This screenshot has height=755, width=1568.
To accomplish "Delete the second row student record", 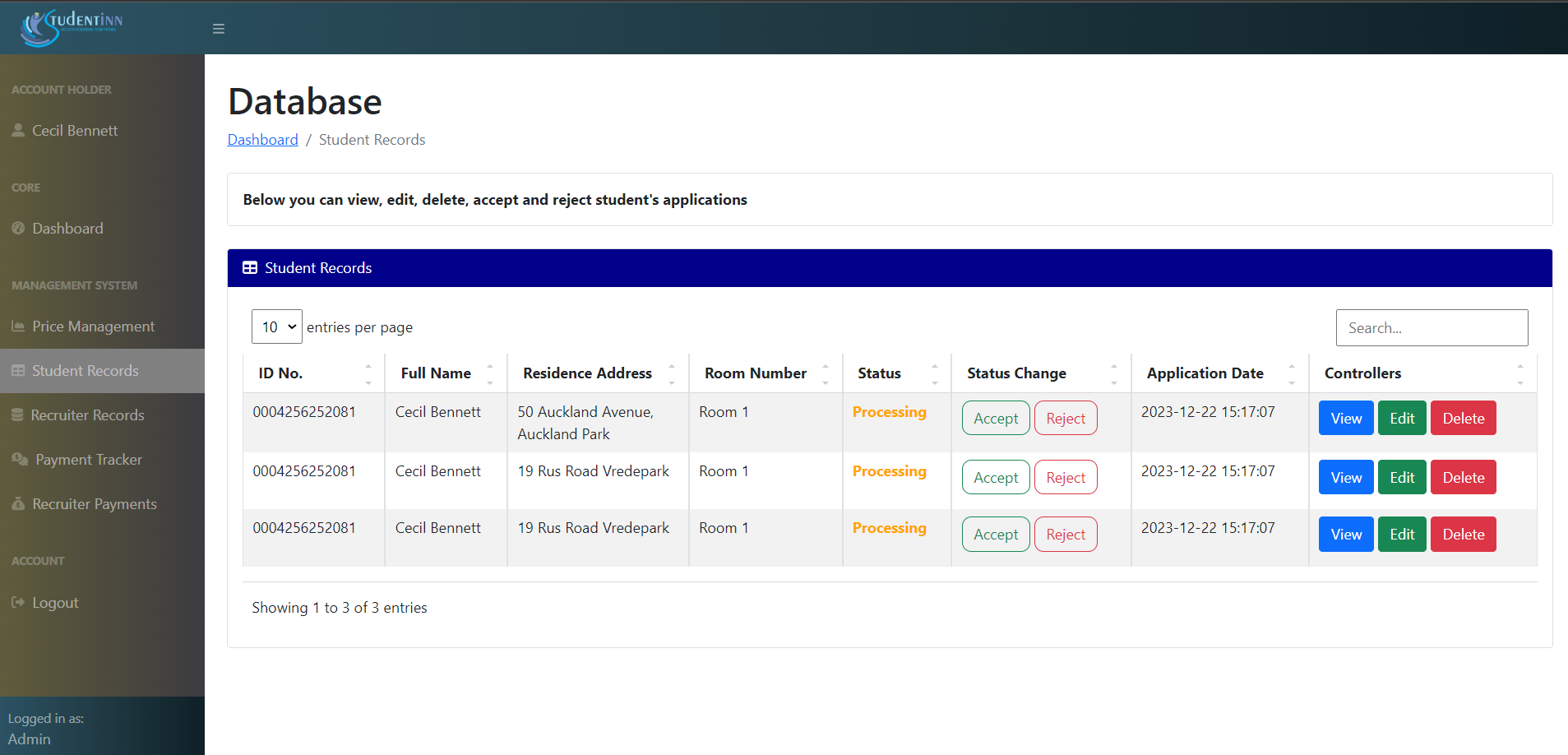I will (x=1464, y=477).
